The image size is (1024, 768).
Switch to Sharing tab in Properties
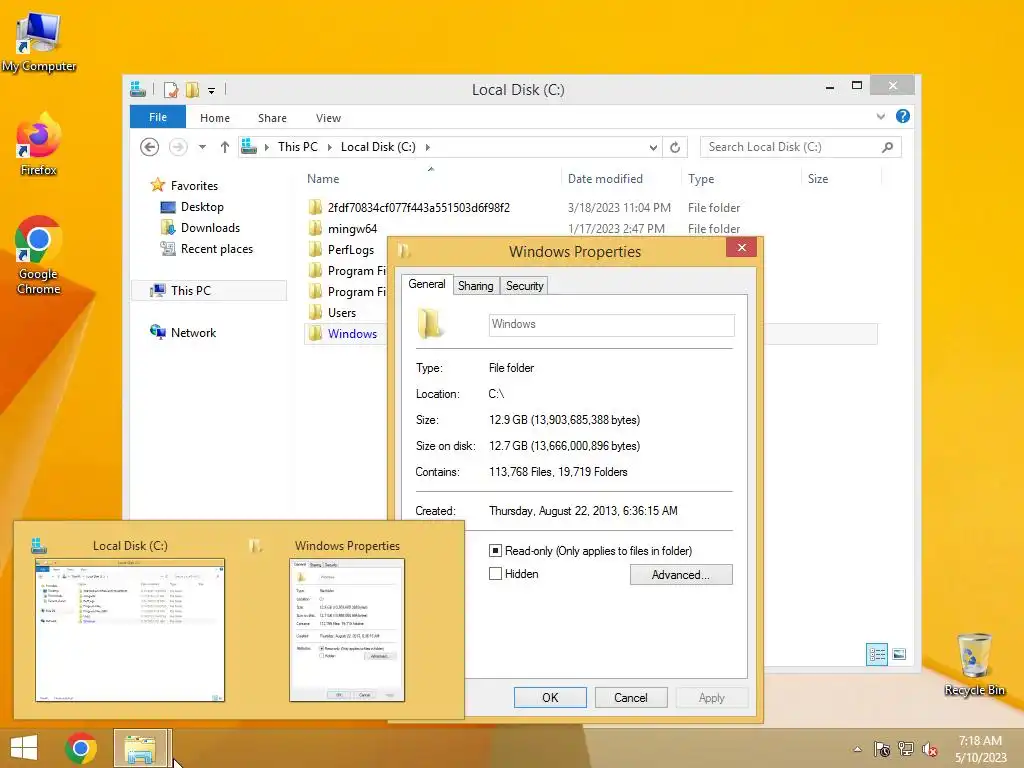[475, 286]
